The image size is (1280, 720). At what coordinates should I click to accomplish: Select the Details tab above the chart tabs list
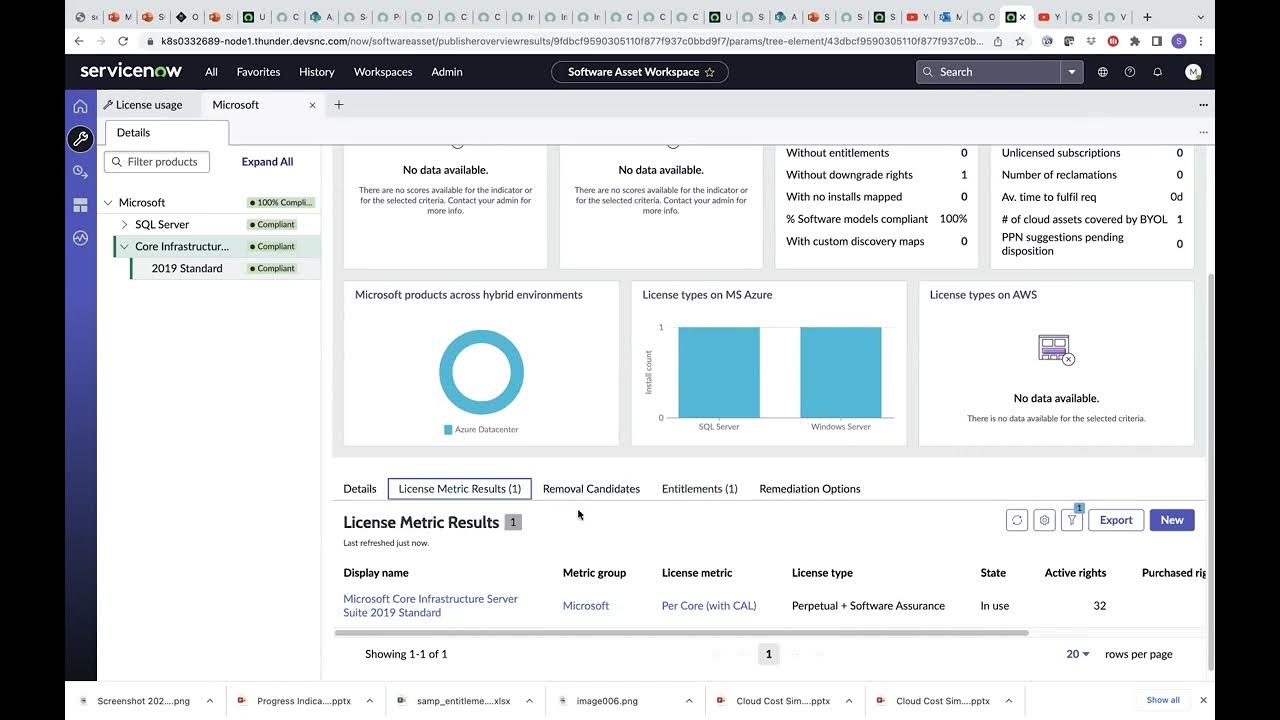(360, 489)
